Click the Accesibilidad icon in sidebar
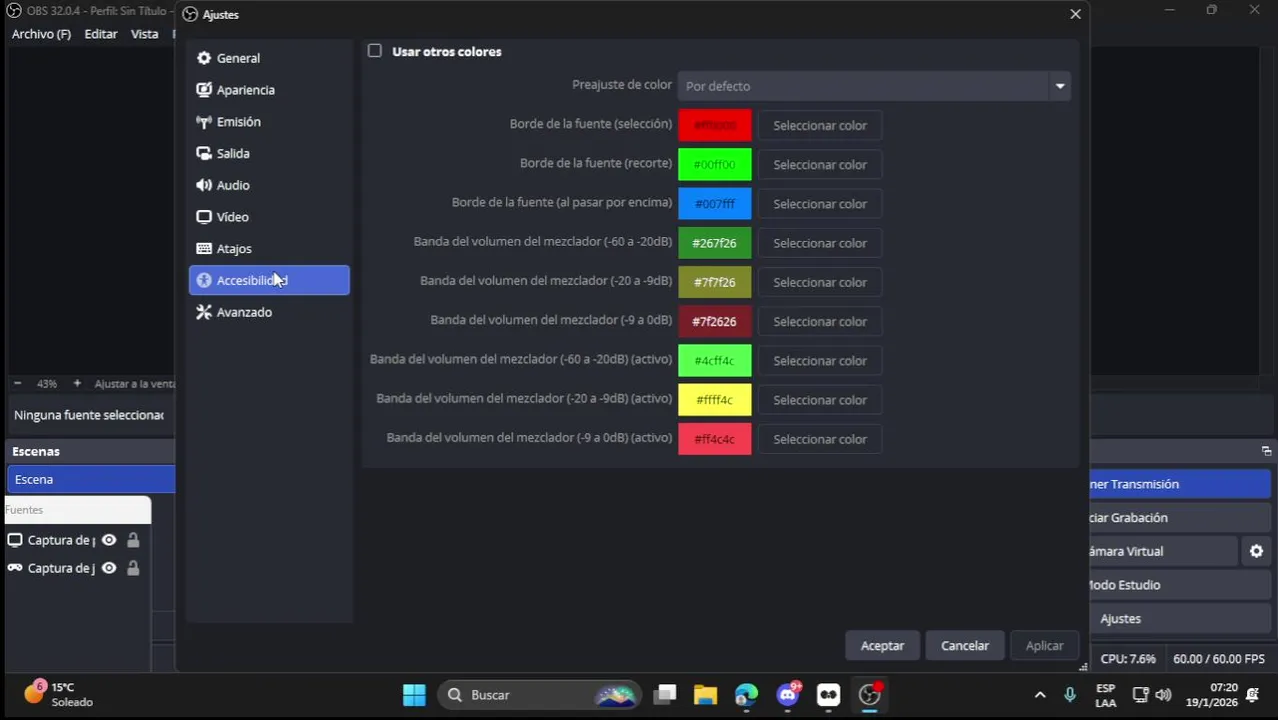The height and width of the screenshot is (720, 1278). (204, 281)
